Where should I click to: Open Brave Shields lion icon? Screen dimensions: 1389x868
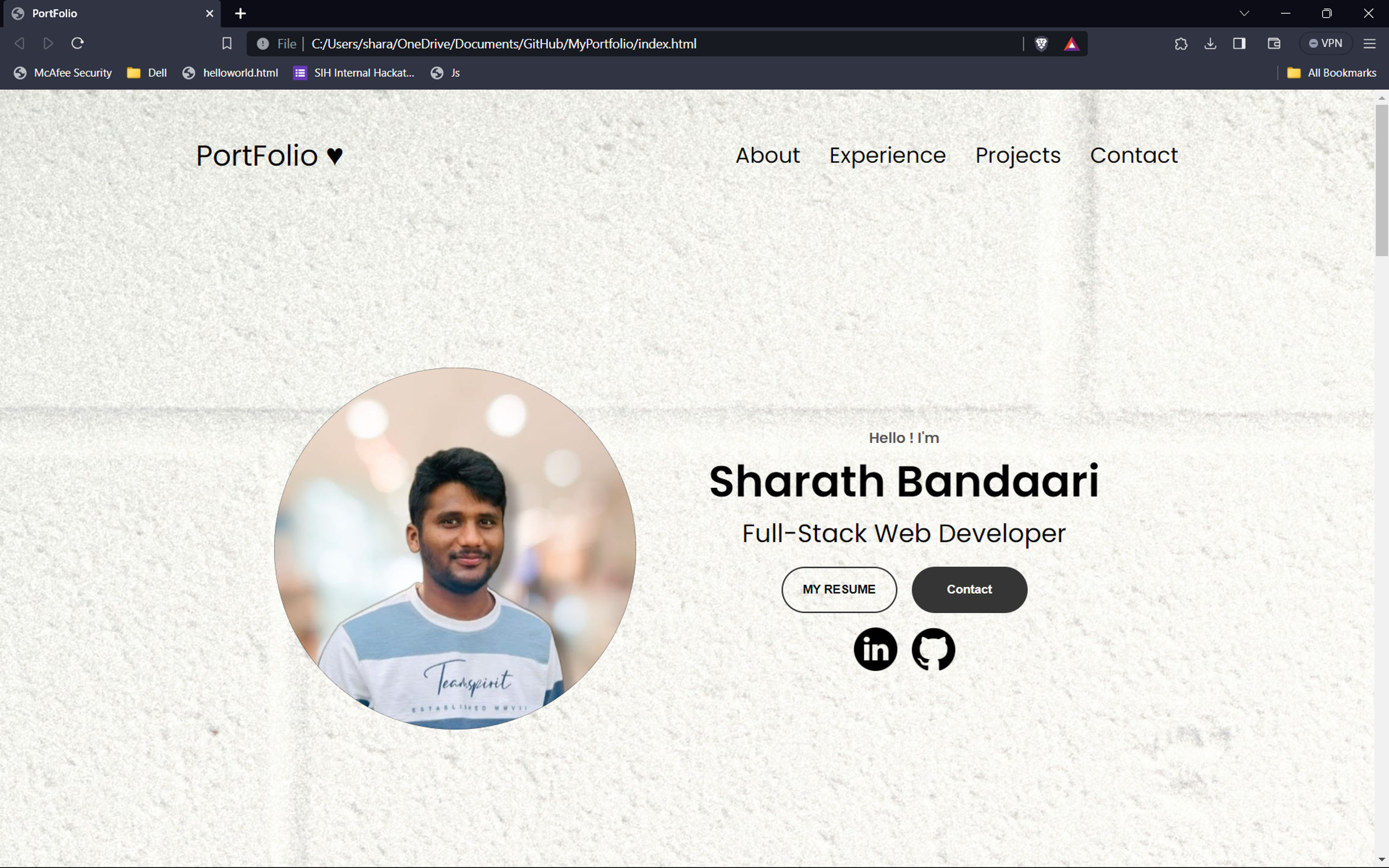(1041, 44)
